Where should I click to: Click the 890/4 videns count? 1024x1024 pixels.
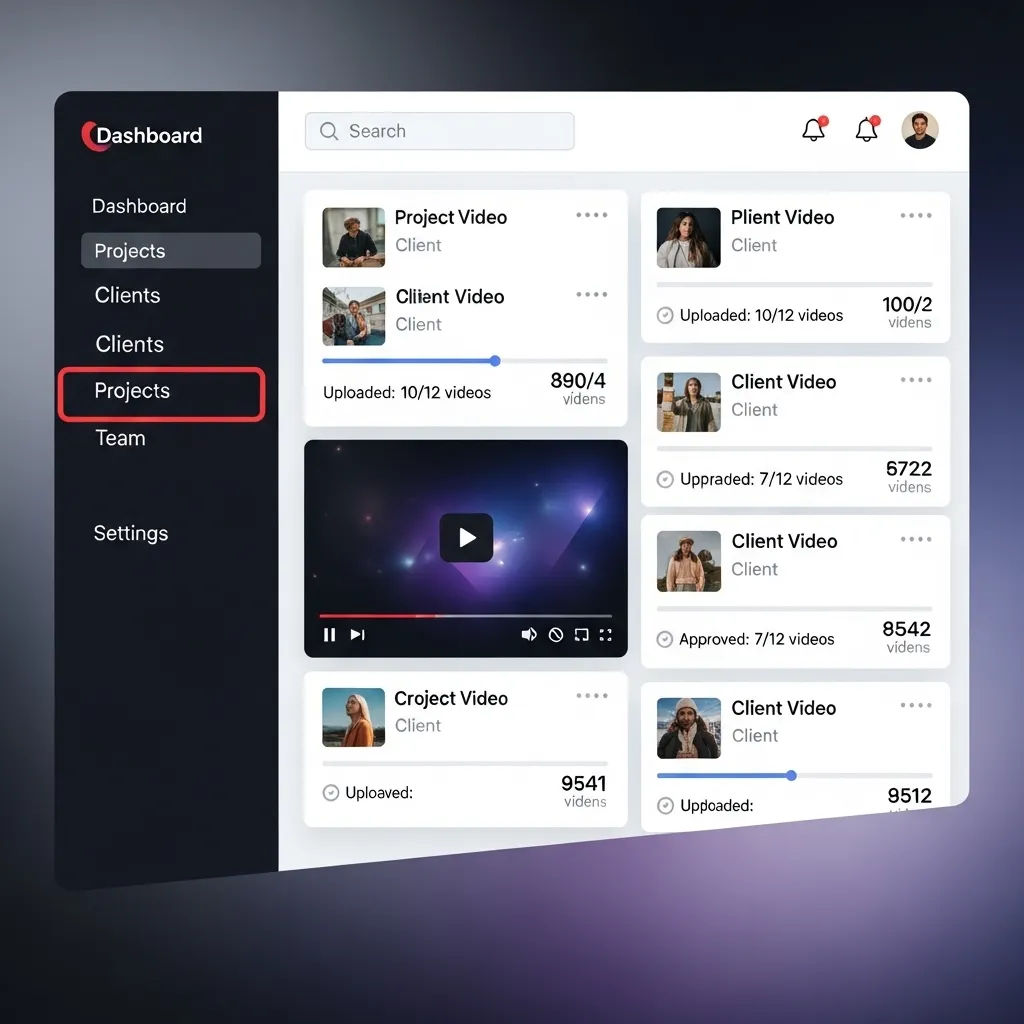tap(578, 389)
